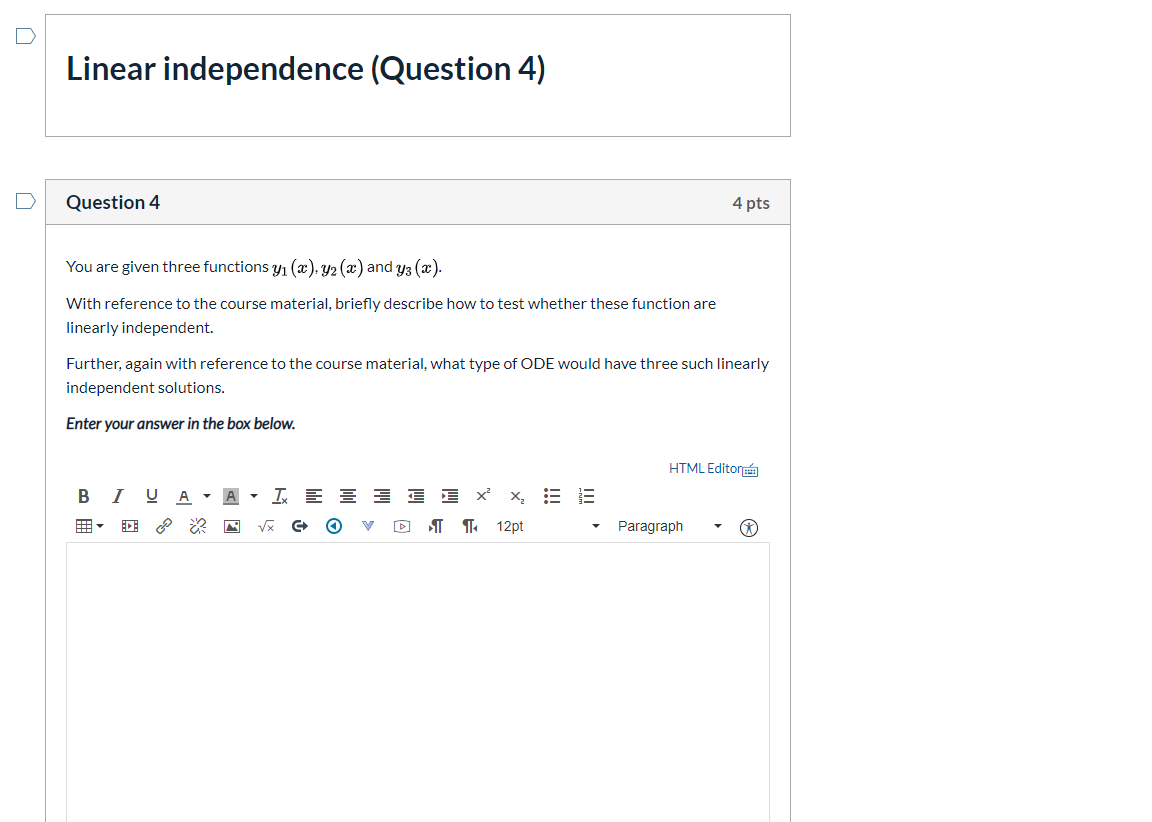Insert superscript using the toolbar icon

pyautogui.click(x=482, y=495)
